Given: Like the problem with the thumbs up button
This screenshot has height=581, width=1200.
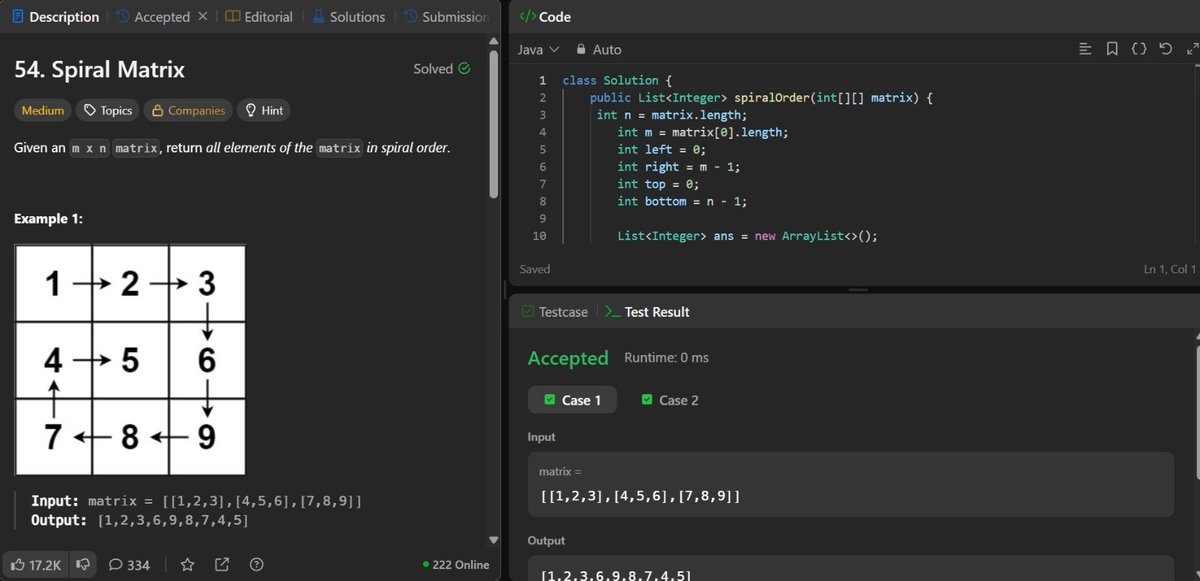Looking at the screenshot, I should pos(36,564).
